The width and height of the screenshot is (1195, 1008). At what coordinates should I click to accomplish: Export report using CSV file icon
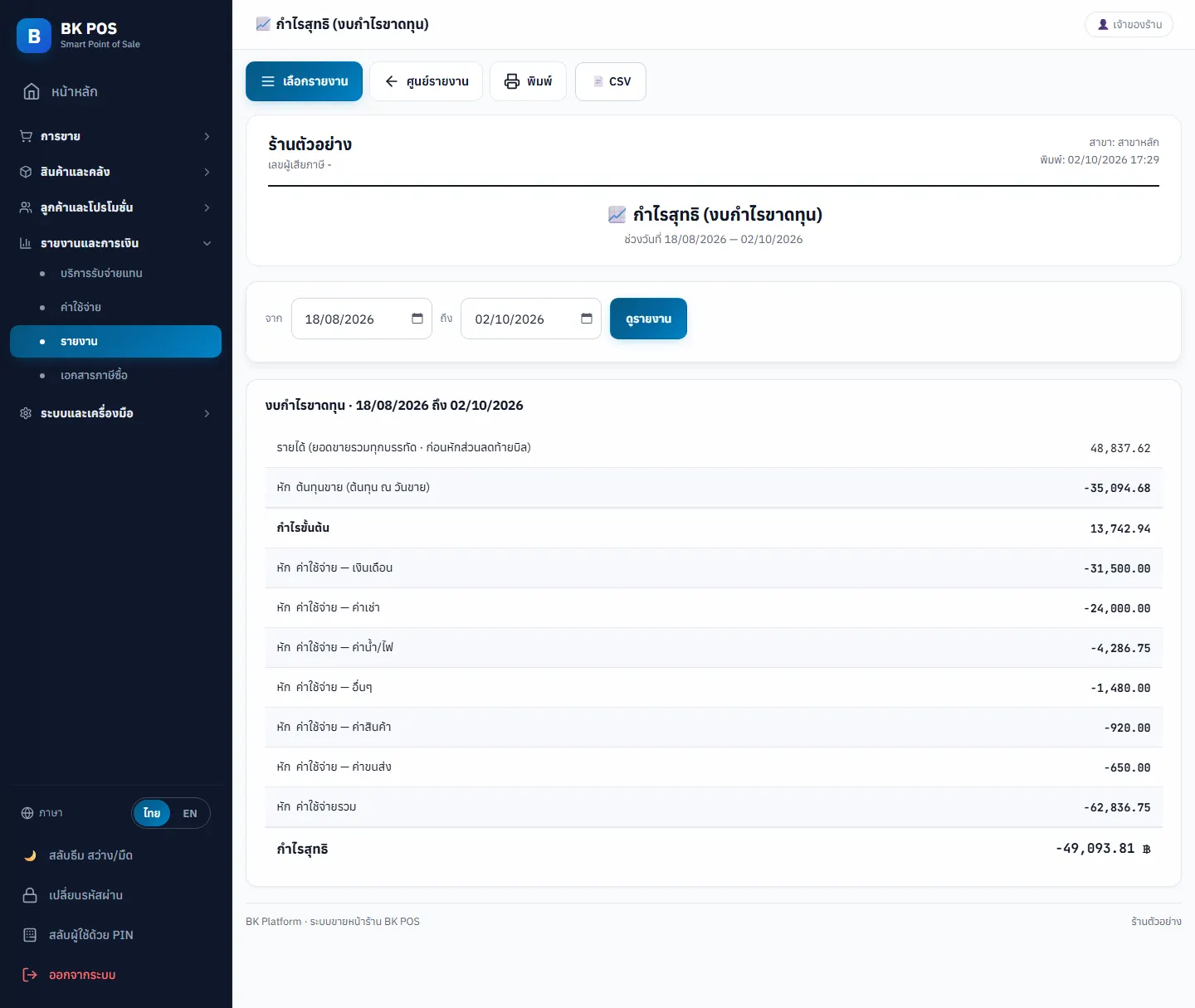(598, 81)
